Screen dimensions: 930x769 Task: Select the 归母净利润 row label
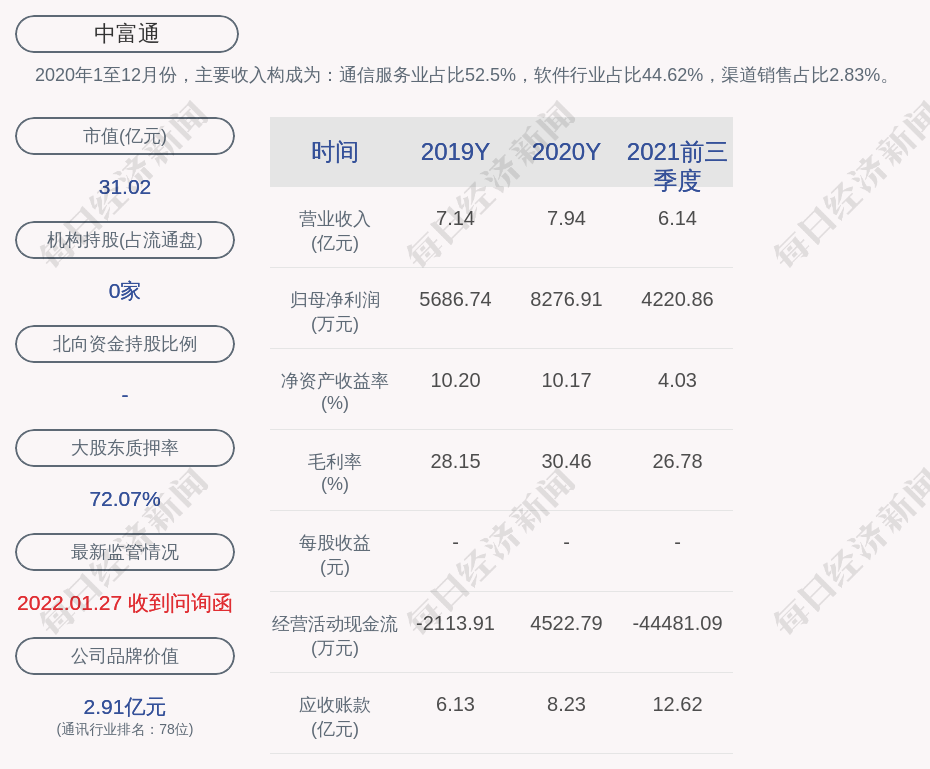(x=335, y=311)
